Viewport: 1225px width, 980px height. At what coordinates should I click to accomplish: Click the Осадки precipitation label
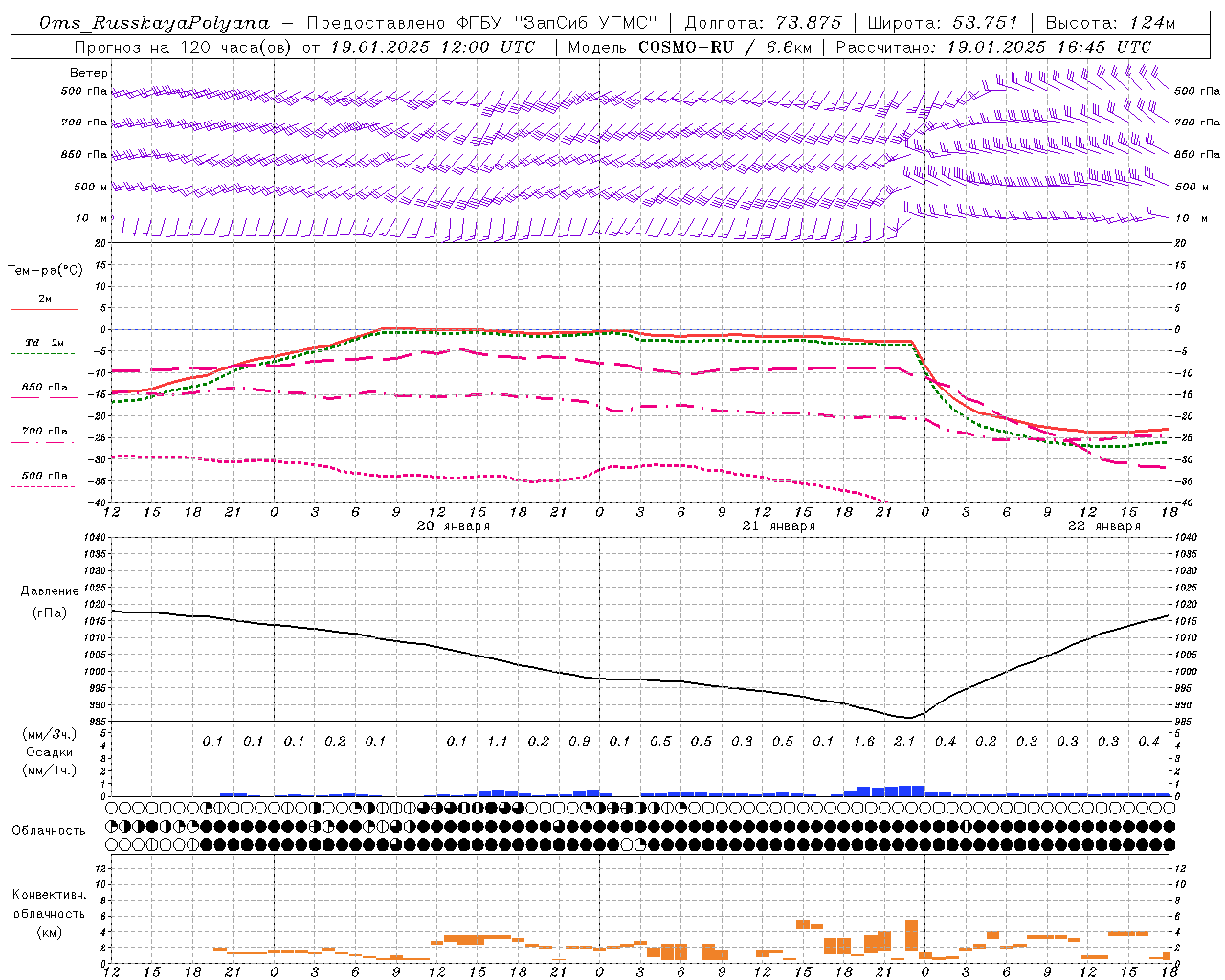pos(50,752)
